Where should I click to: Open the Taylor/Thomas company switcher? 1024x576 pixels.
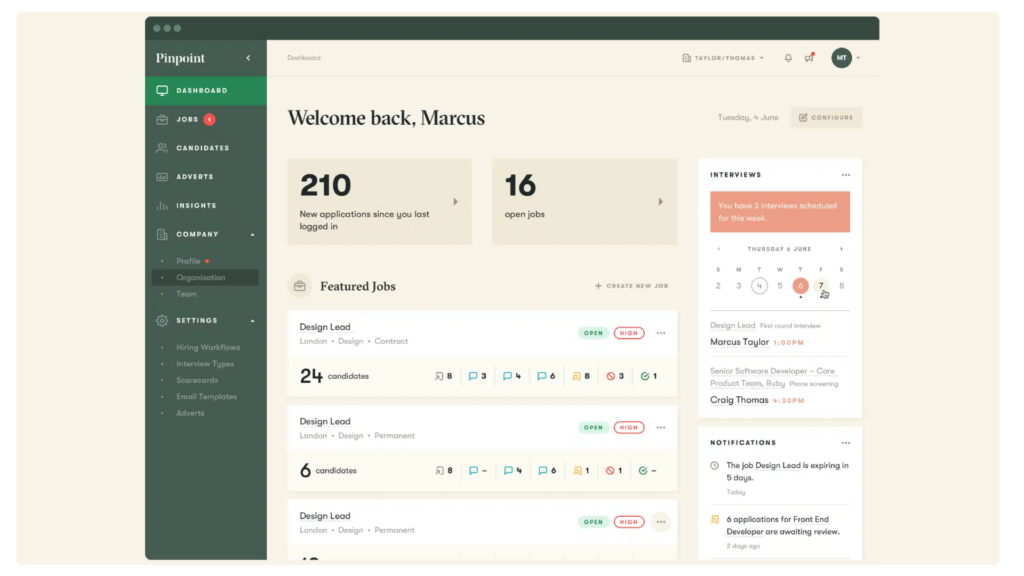[723, 58]
